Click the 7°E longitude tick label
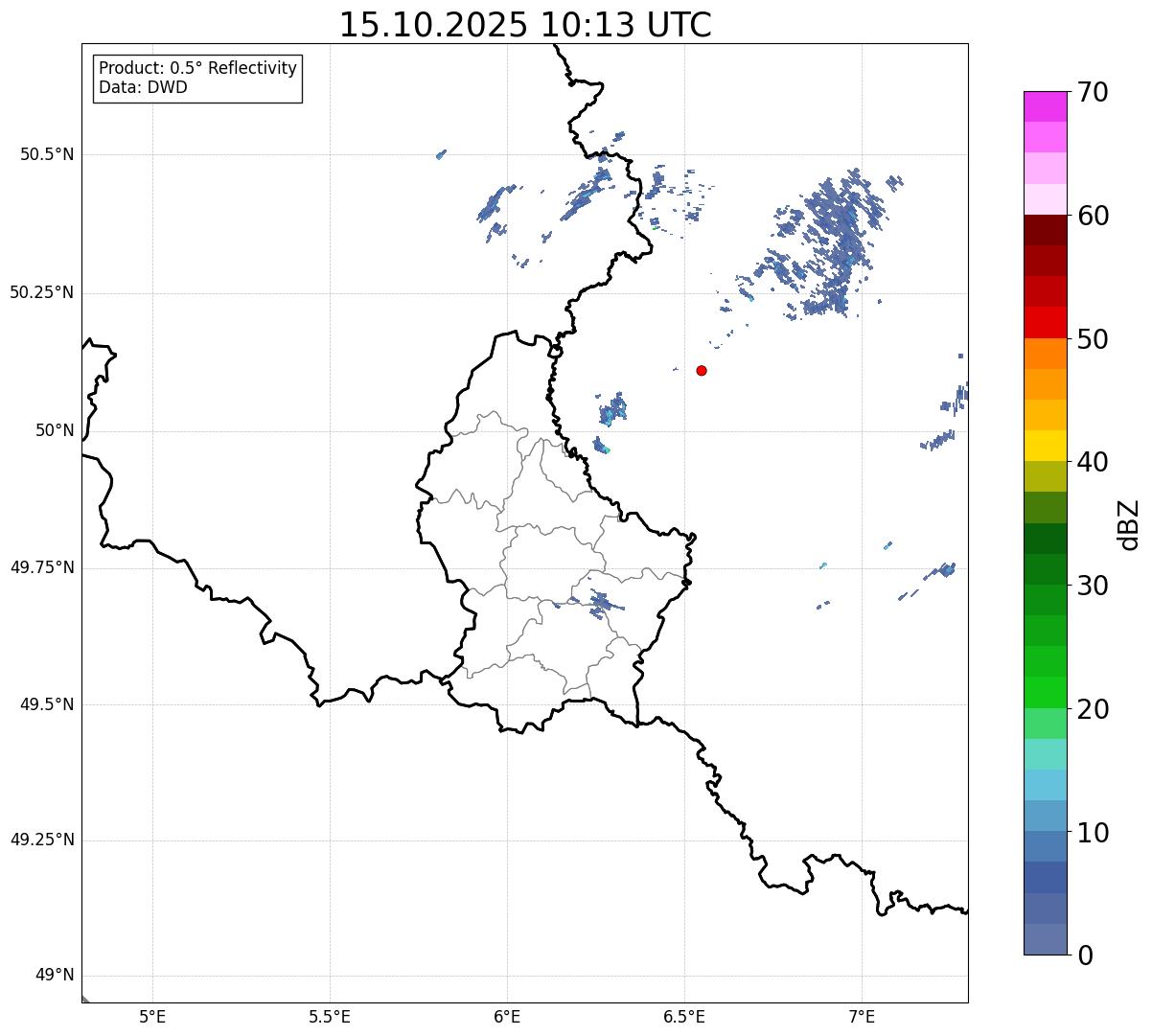The image size is (1152, 1036). click(x=862, y=1017)
